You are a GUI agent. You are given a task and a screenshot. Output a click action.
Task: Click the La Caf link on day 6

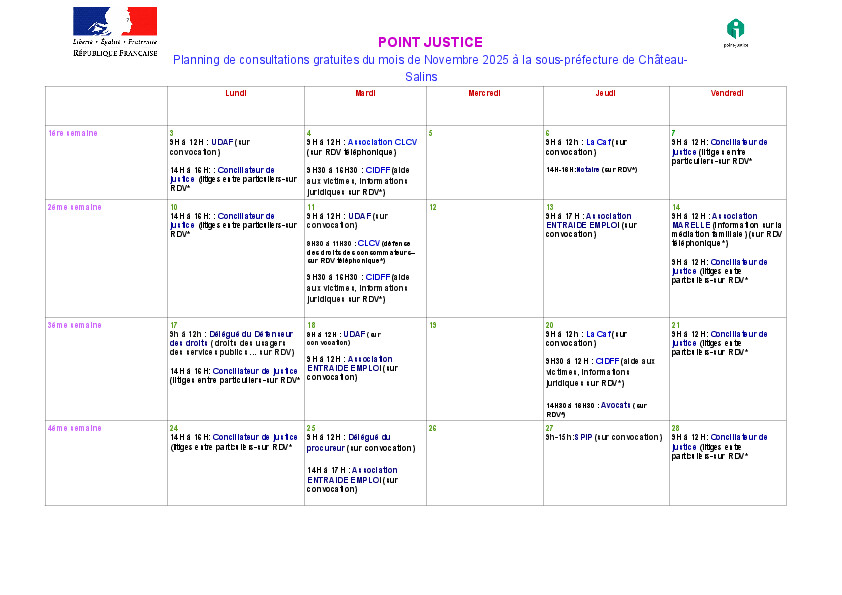597,142
